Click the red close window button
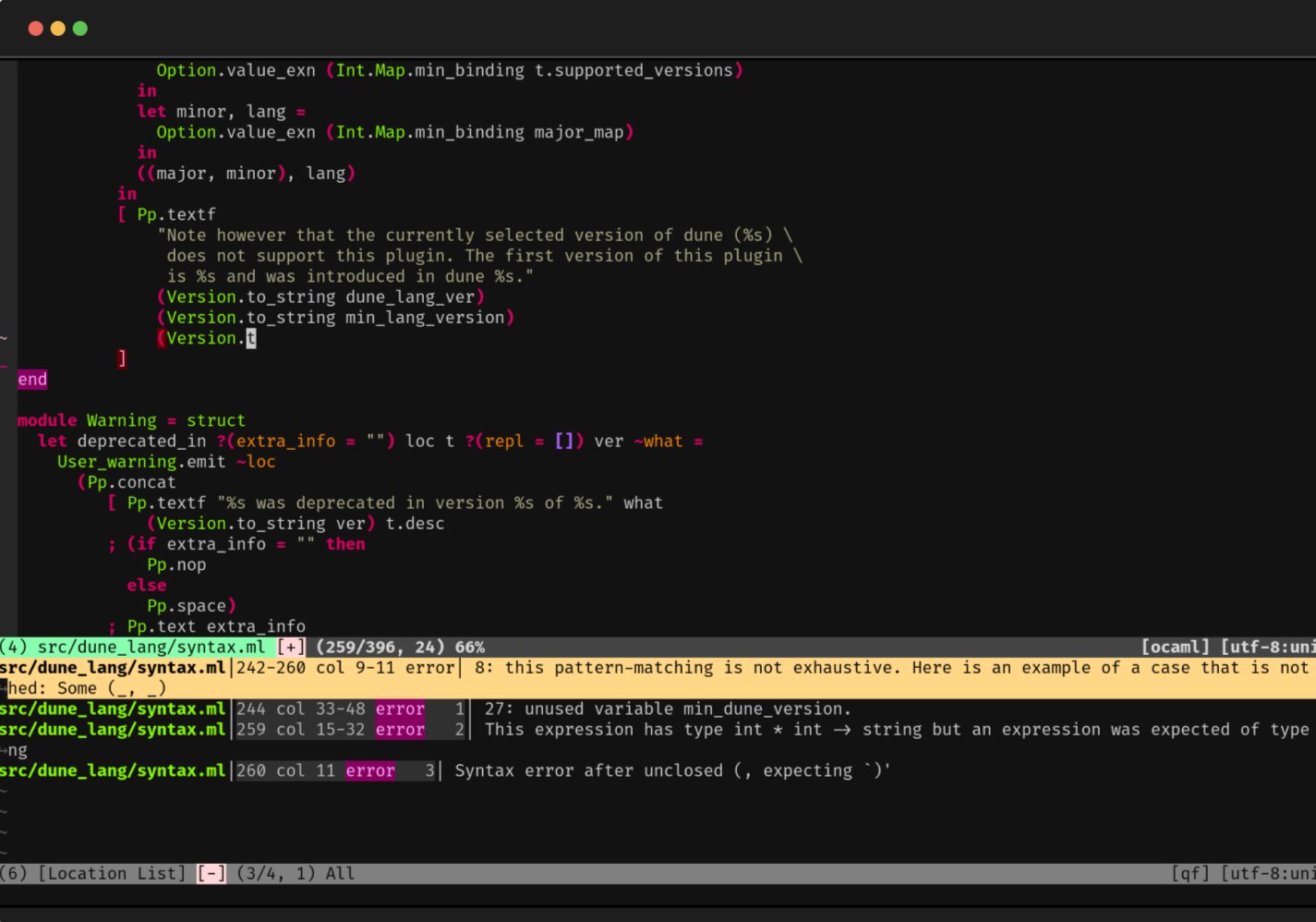The image size is (1316, 922). (36, 29)
